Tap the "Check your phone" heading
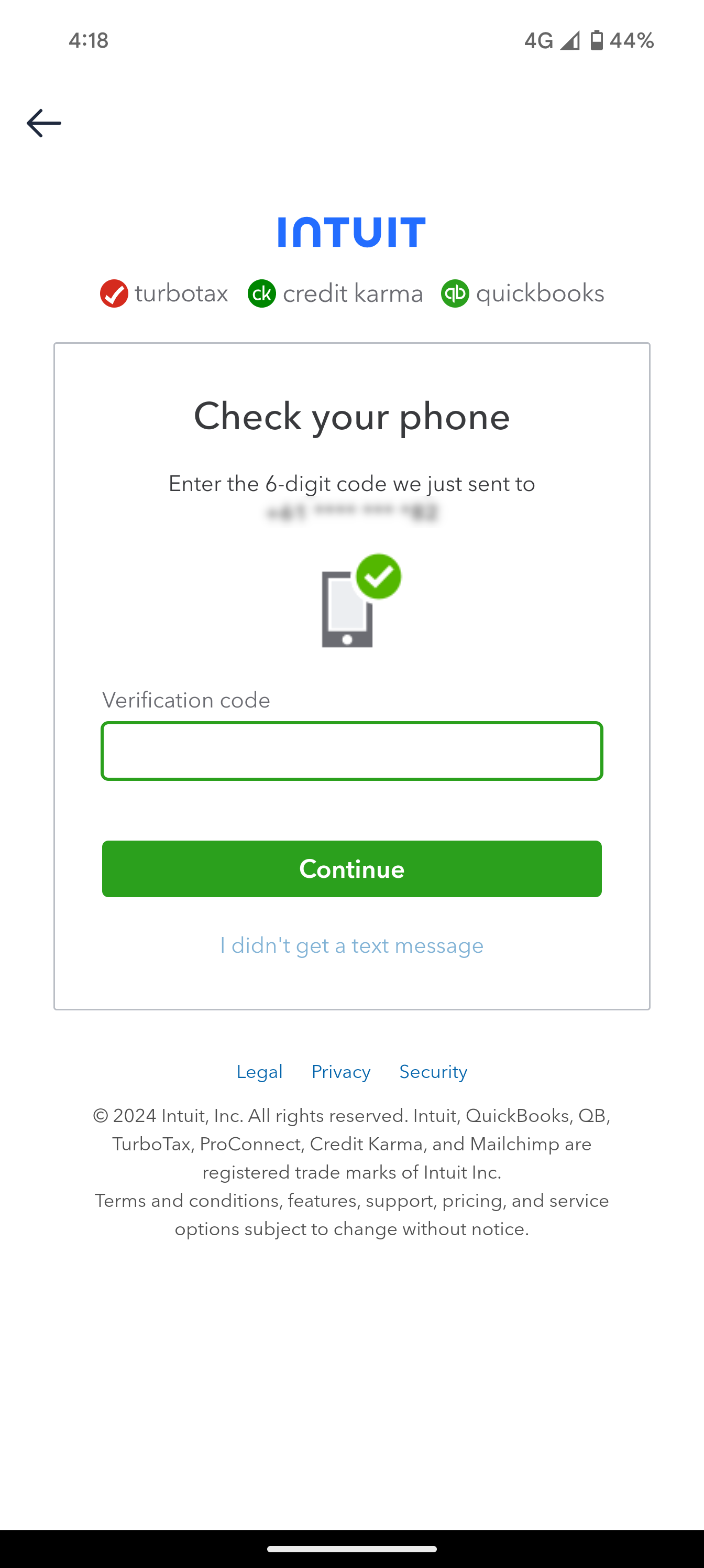 click(351, 416)
